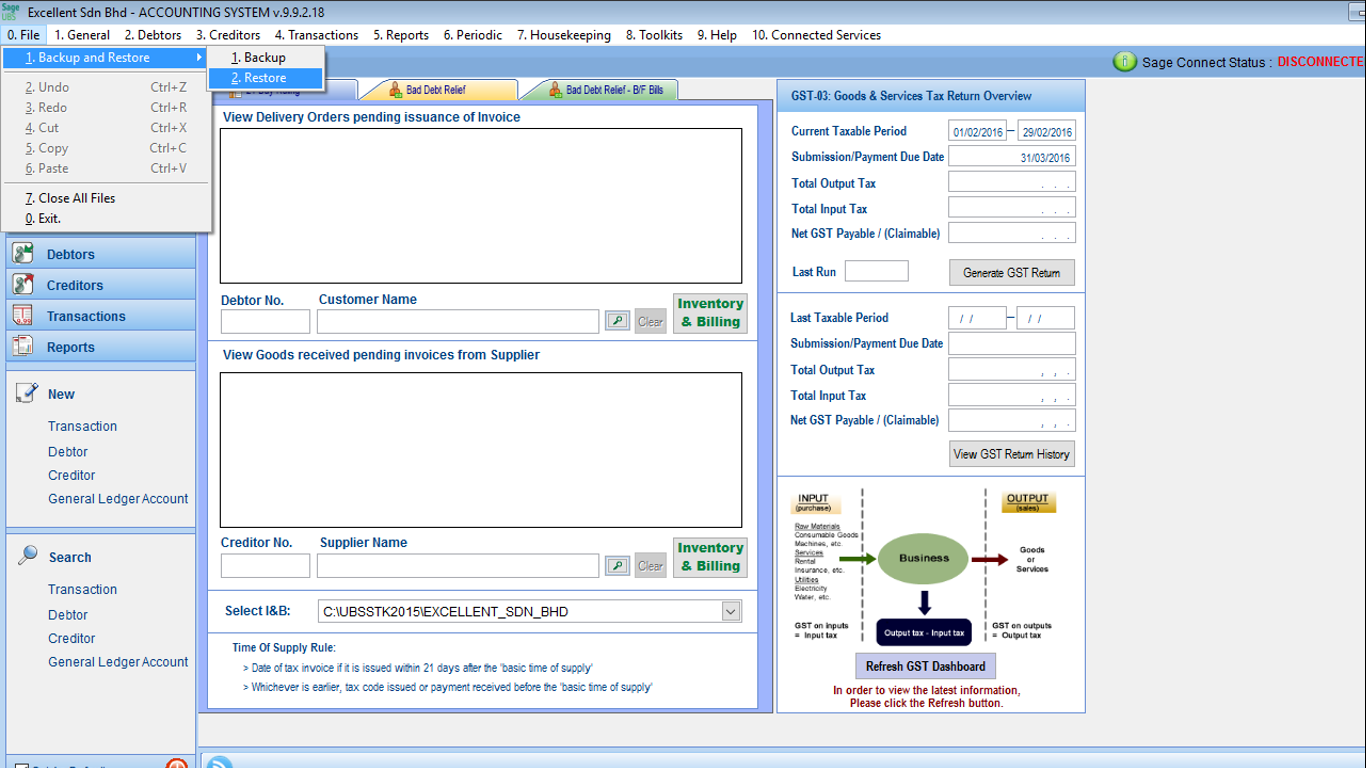Click the Bad Debt Relief - B/F Bills tab icon
Viewport: 1366px width, 768px height.
556,90
